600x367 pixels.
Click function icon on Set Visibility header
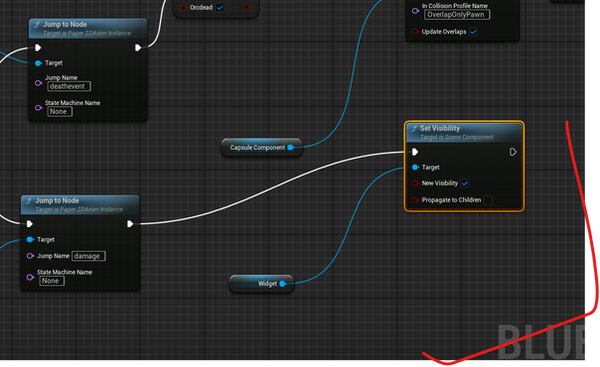tap(414, 129)
